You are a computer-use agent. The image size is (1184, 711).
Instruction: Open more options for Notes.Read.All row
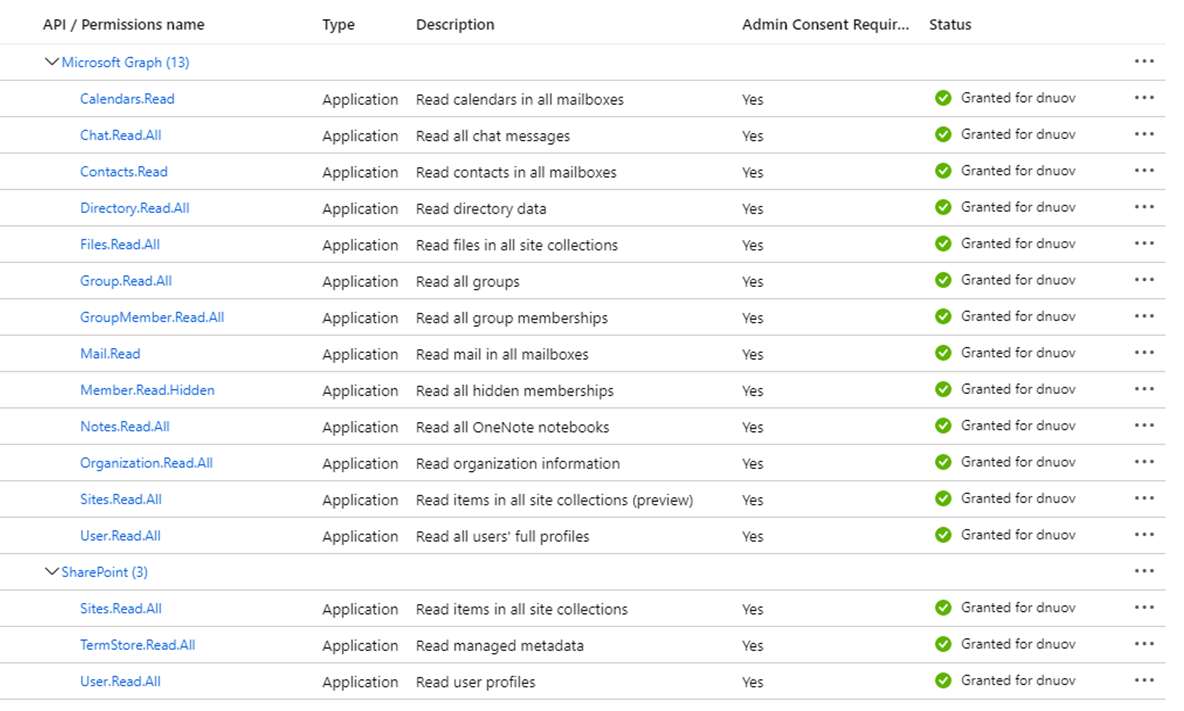click(x=1144, y=426)
